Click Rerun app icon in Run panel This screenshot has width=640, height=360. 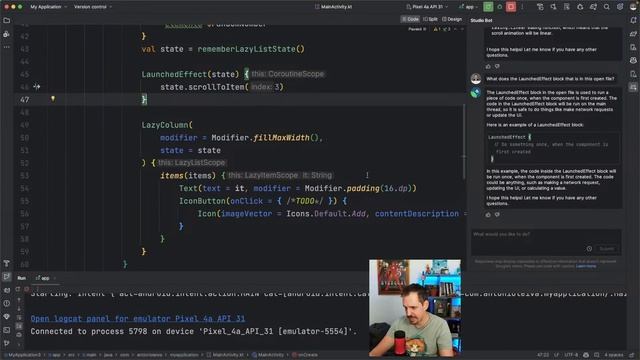click(18, 289)
